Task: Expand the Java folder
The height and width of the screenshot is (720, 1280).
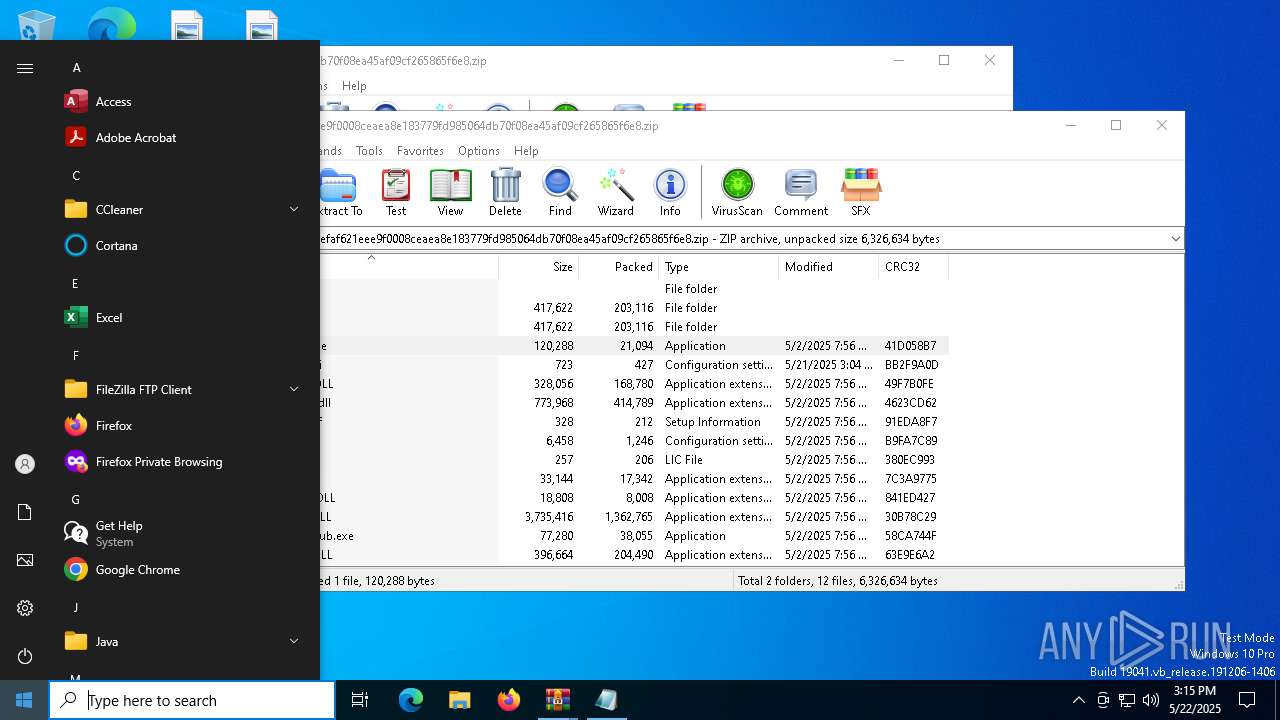Action: 294,641
